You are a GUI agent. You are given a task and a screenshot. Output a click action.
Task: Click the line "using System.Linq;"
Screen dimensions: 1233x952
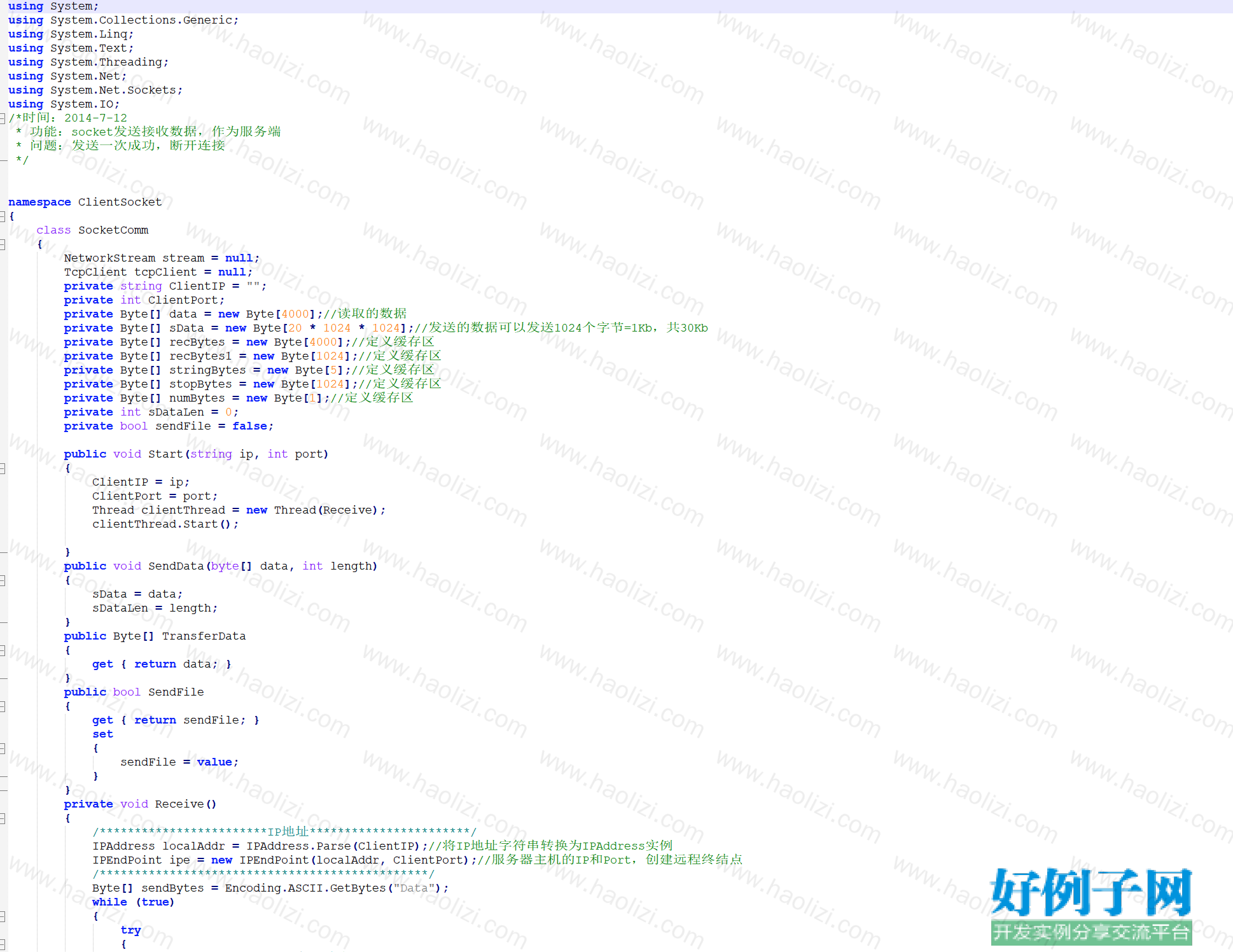point(71,34)
